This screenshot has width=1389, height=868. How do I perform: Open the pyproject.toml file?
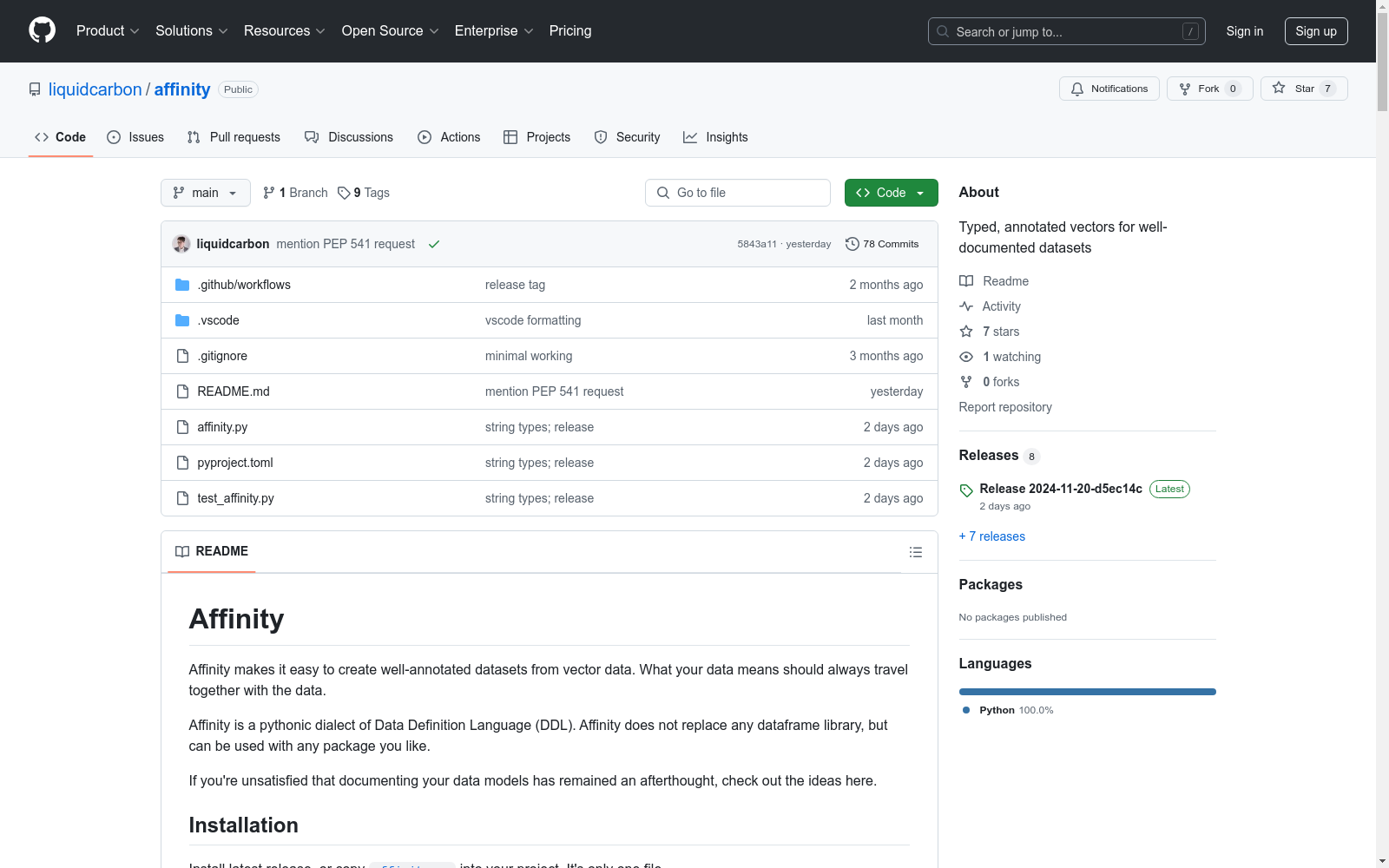pos(235,463)
